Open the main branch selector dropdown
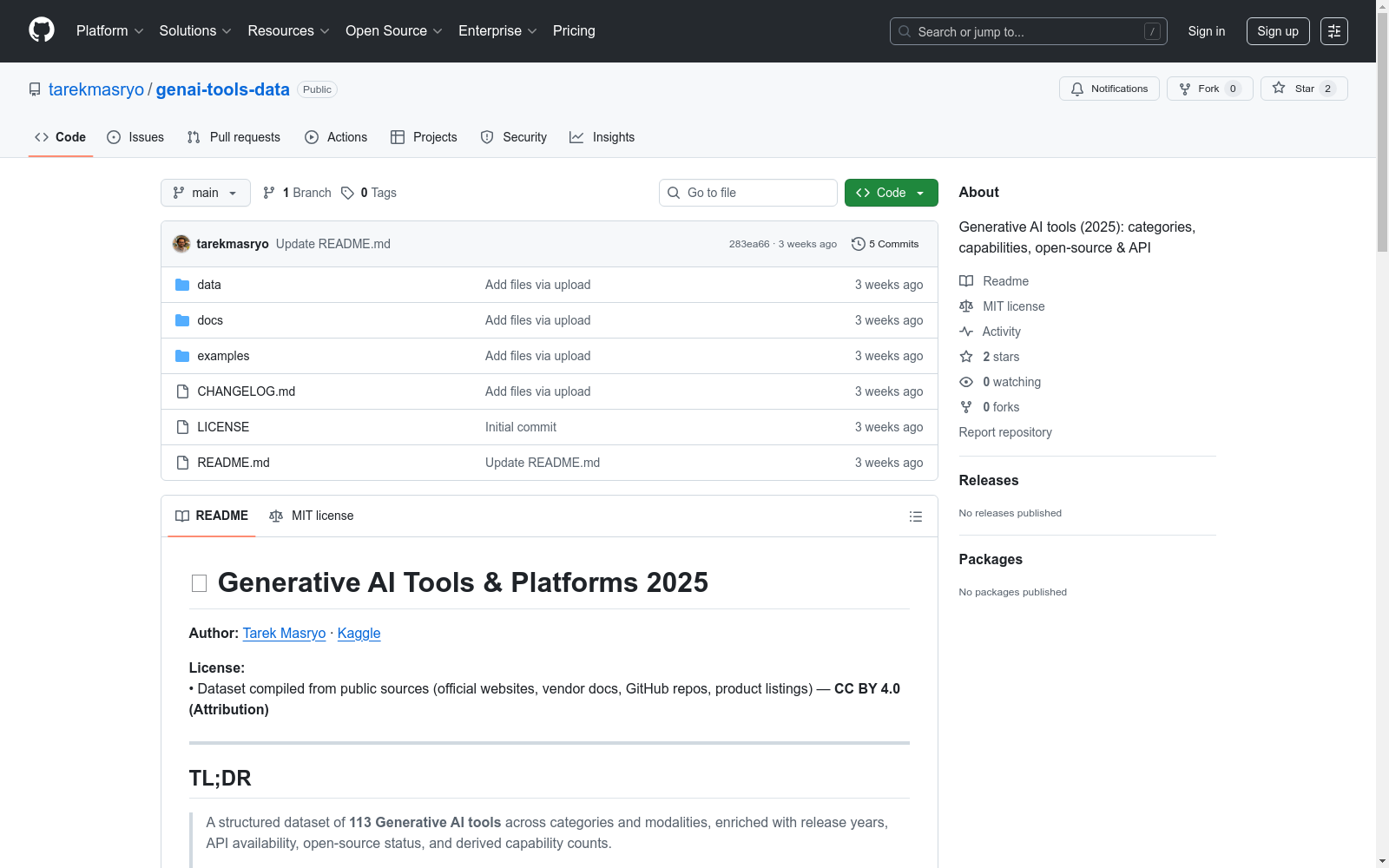 tap(206, 193)
